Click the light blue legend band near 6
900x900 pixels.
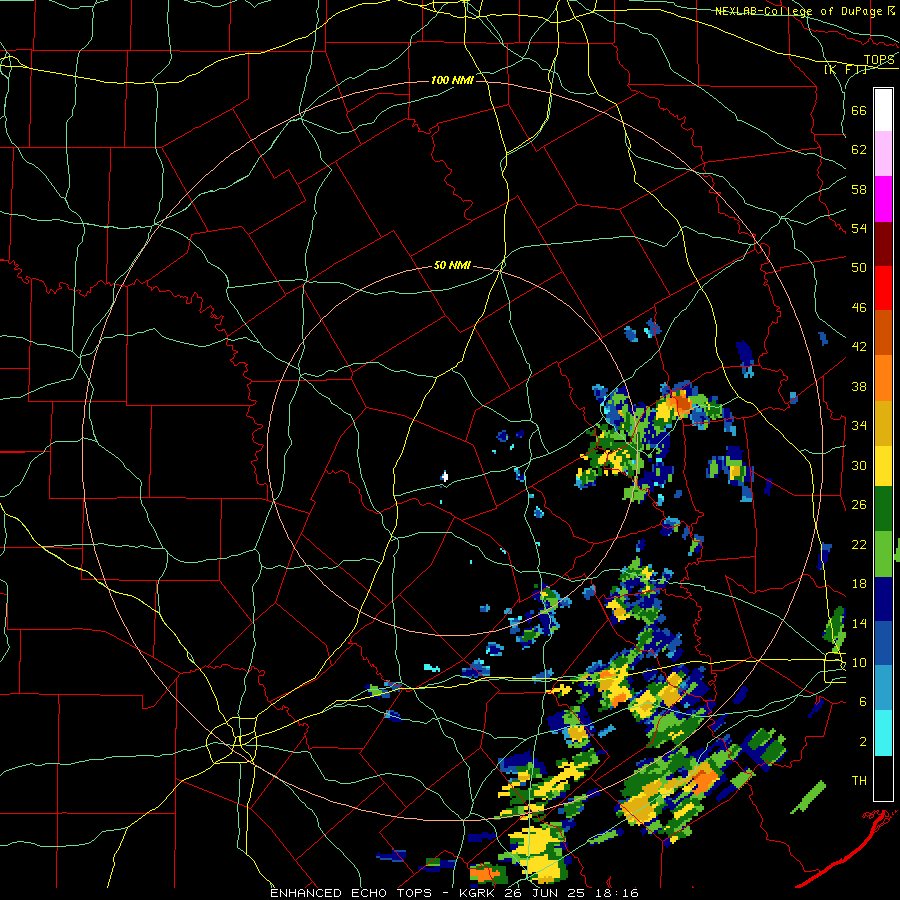click(883, 688)
